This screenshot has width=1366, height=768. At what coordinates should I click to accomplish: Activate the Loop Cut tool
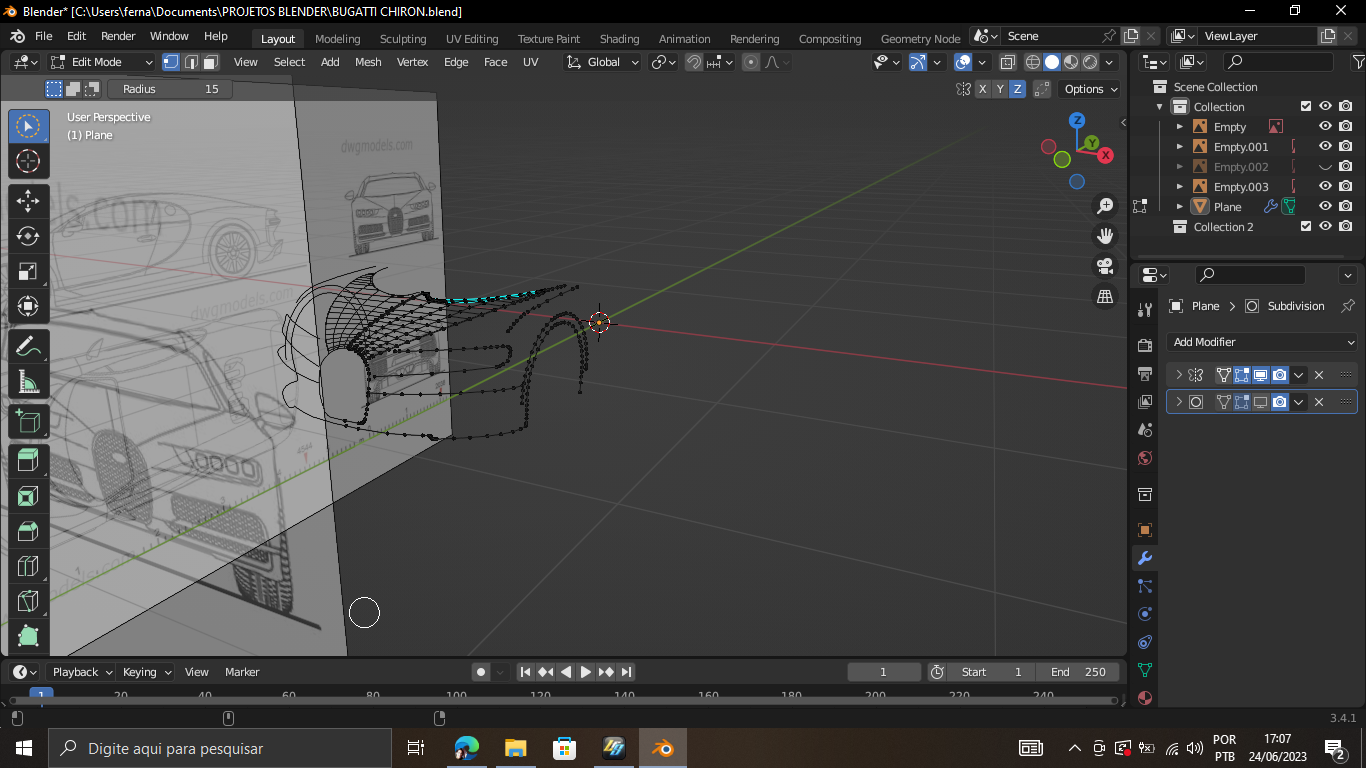[28, 566]
